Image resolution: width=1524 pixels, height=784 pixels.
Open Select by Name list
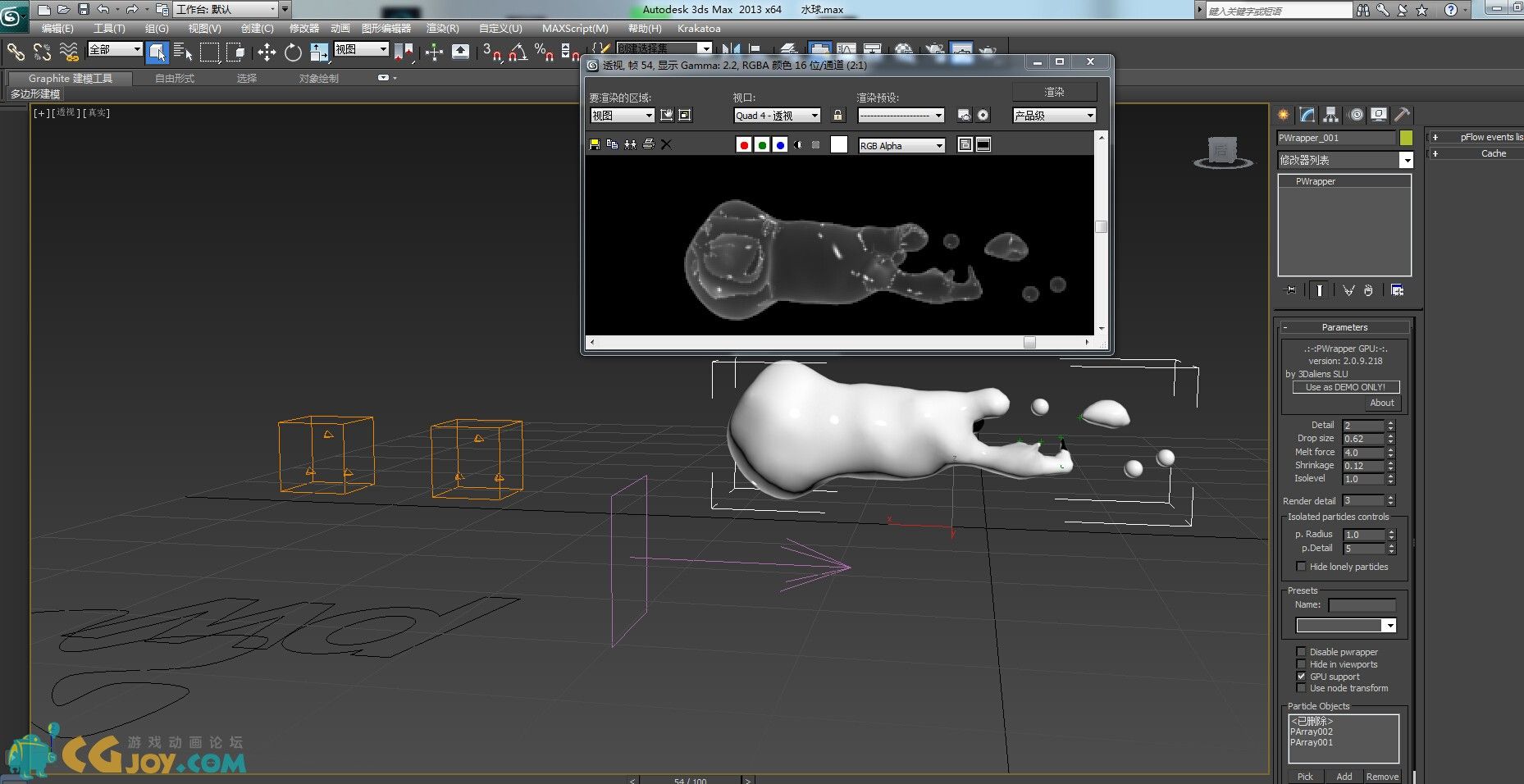pos(183,52)
